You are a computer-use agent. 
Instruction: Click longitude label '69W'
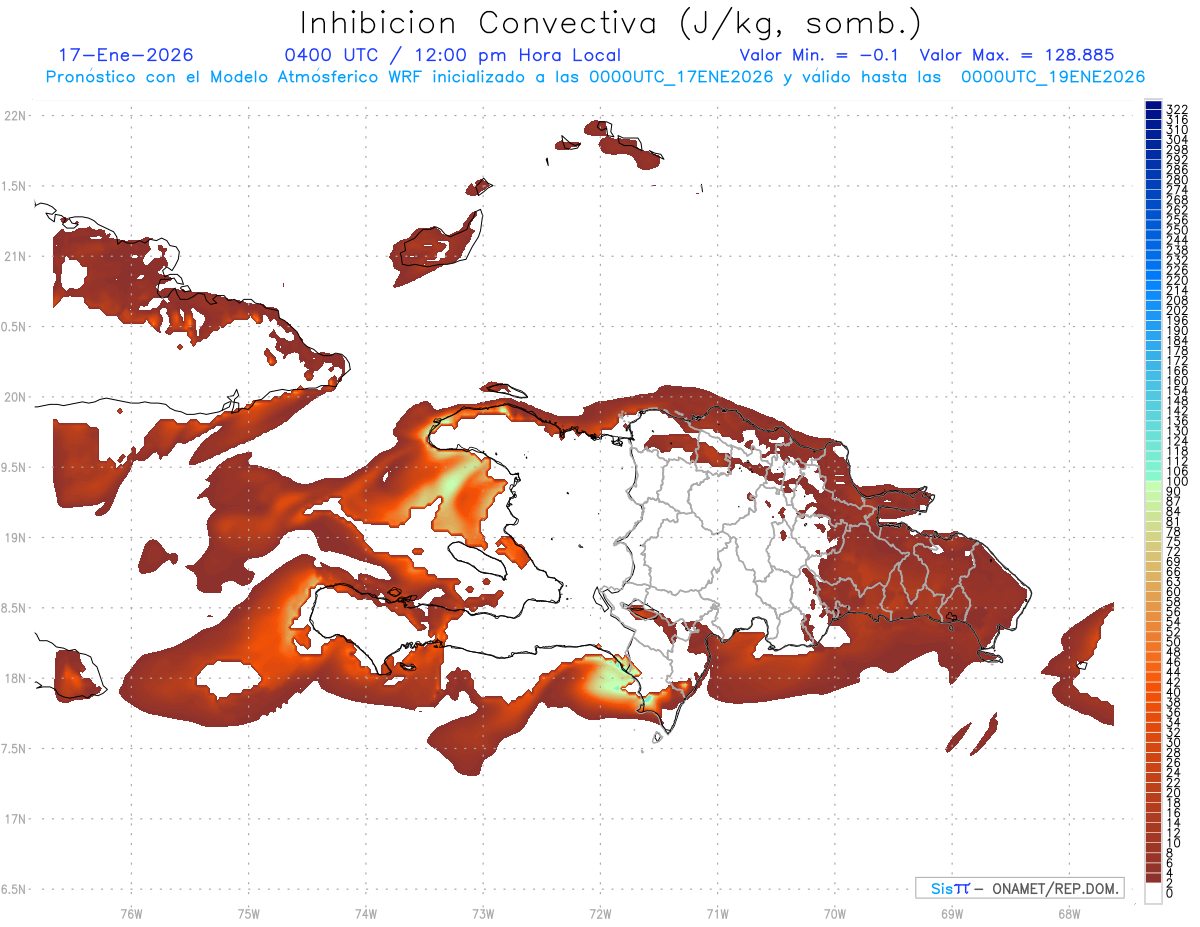952,912
